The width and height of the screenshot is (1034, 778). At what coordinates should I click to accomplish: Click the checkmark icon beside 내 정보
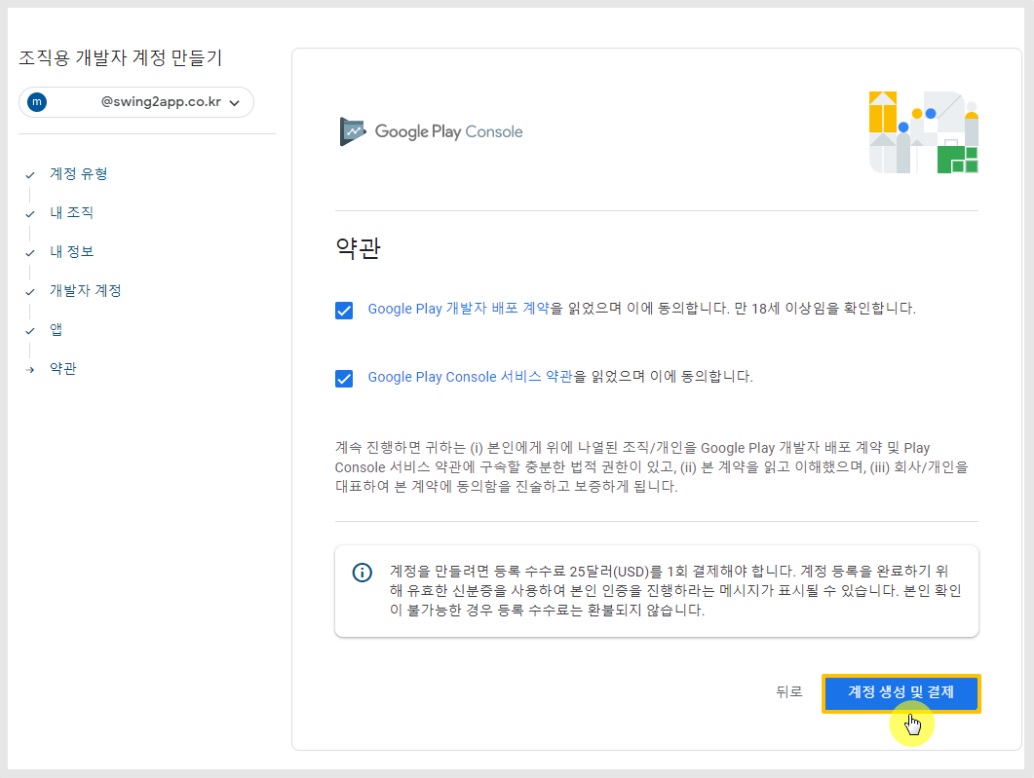pos(30,253)
